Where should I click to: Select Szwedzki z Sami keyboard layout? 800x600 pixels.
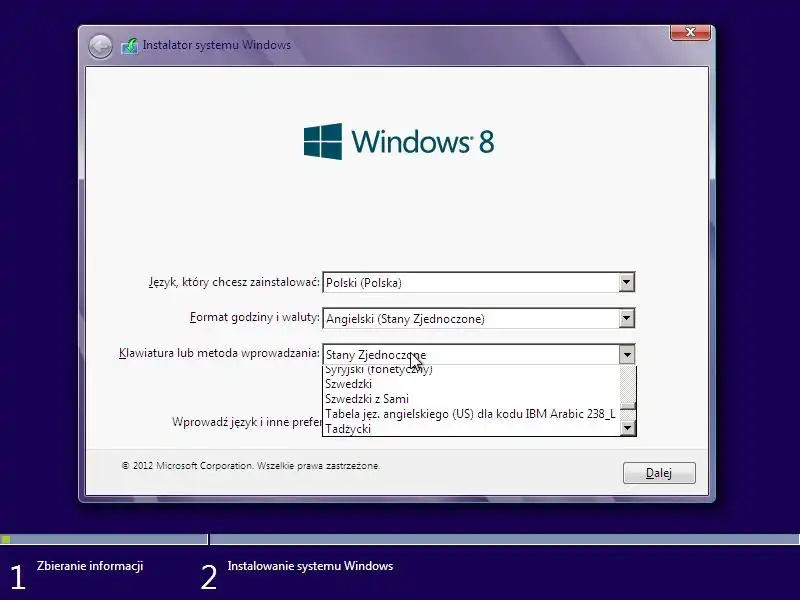coord(471,398)
